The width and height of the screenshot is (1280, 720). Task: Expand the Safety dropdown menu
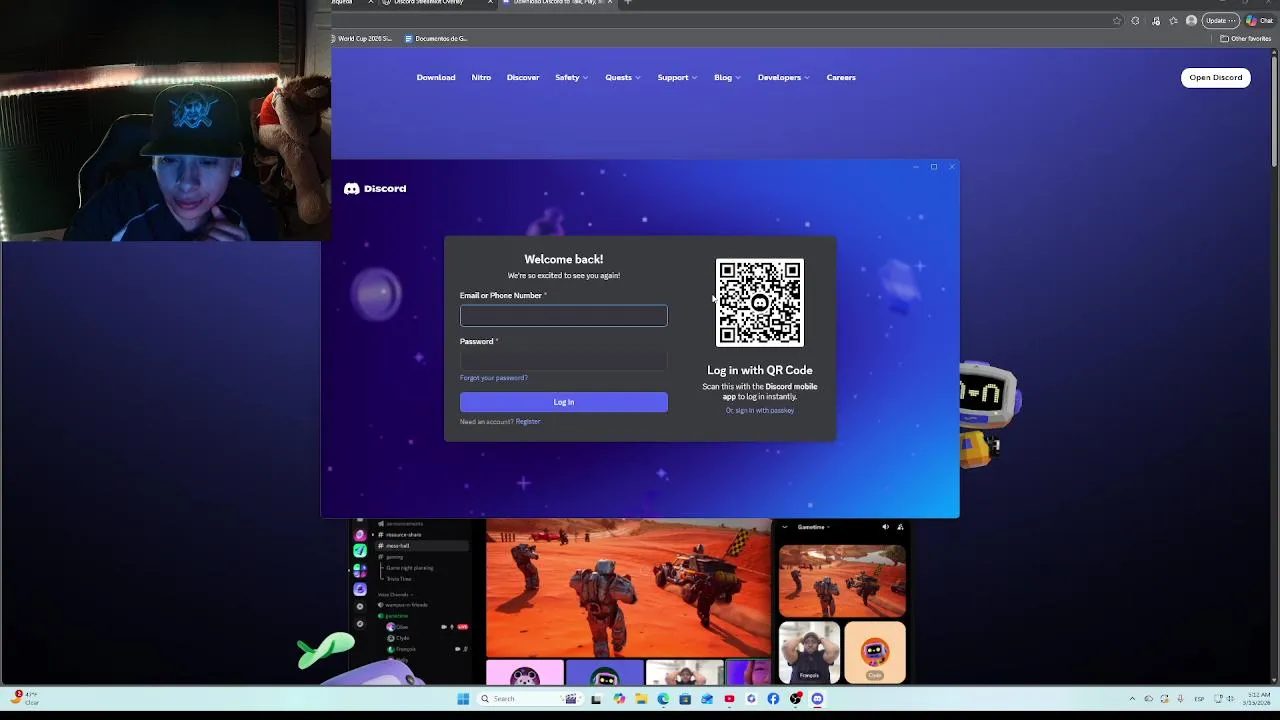(571, 77)
